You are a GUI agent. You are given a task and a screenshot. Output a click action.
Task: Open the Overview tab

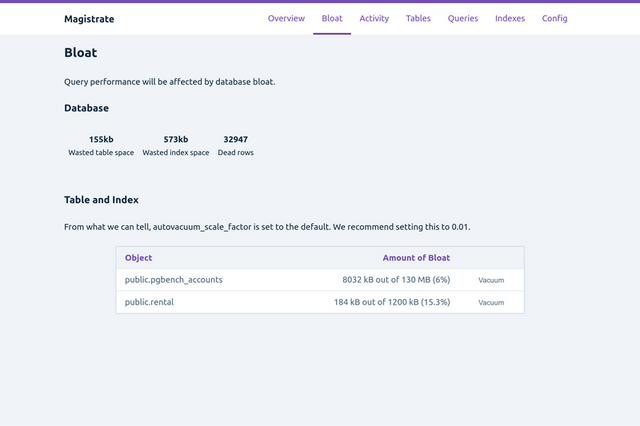pyautogui.click(x=286, y=18)
